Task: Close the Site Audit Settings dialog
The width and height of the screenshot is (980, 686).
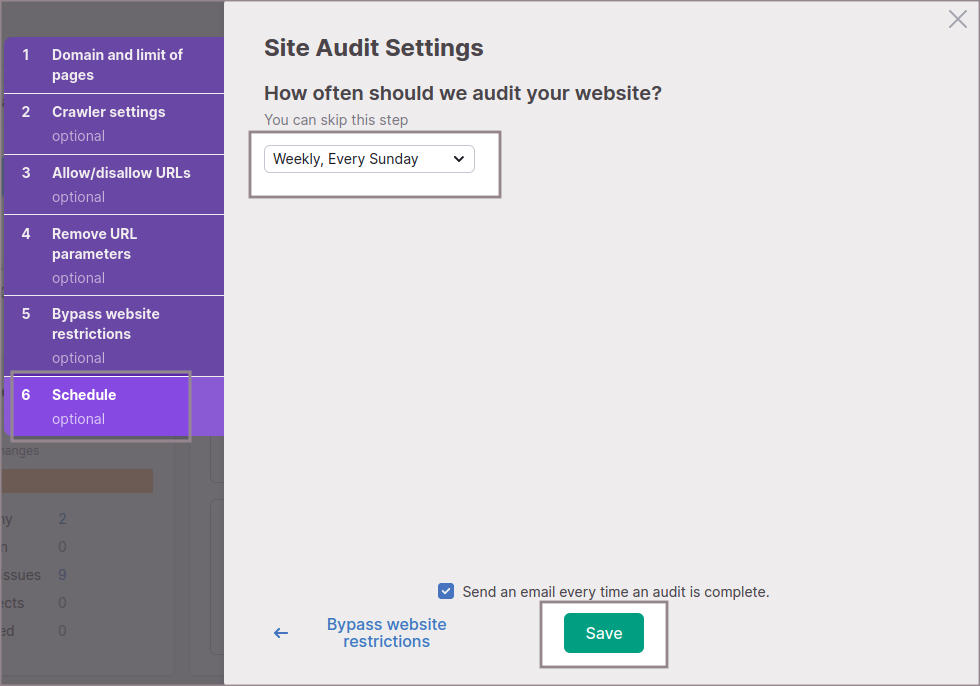Action: click(957, 19)
